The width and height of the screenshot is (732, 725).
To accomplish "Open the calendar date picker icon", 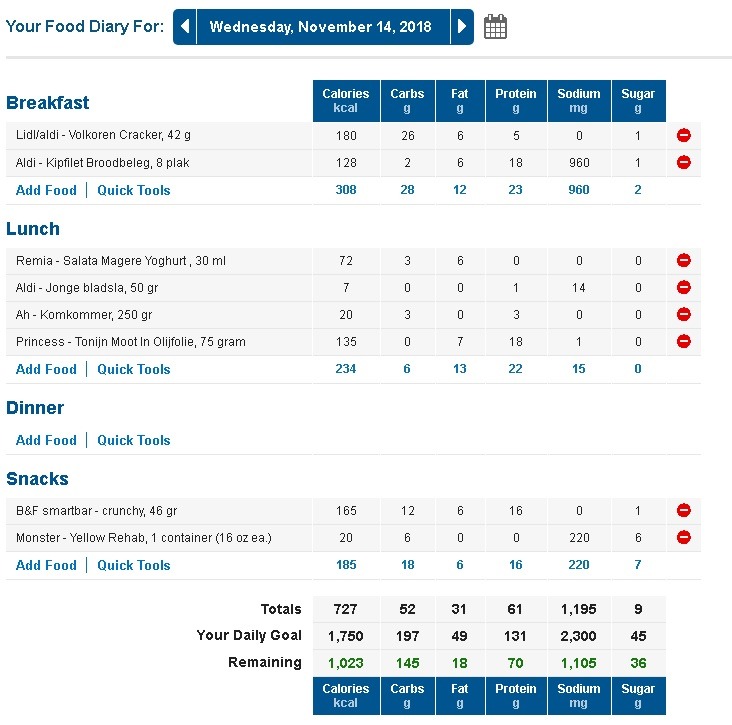I will 495,27.
